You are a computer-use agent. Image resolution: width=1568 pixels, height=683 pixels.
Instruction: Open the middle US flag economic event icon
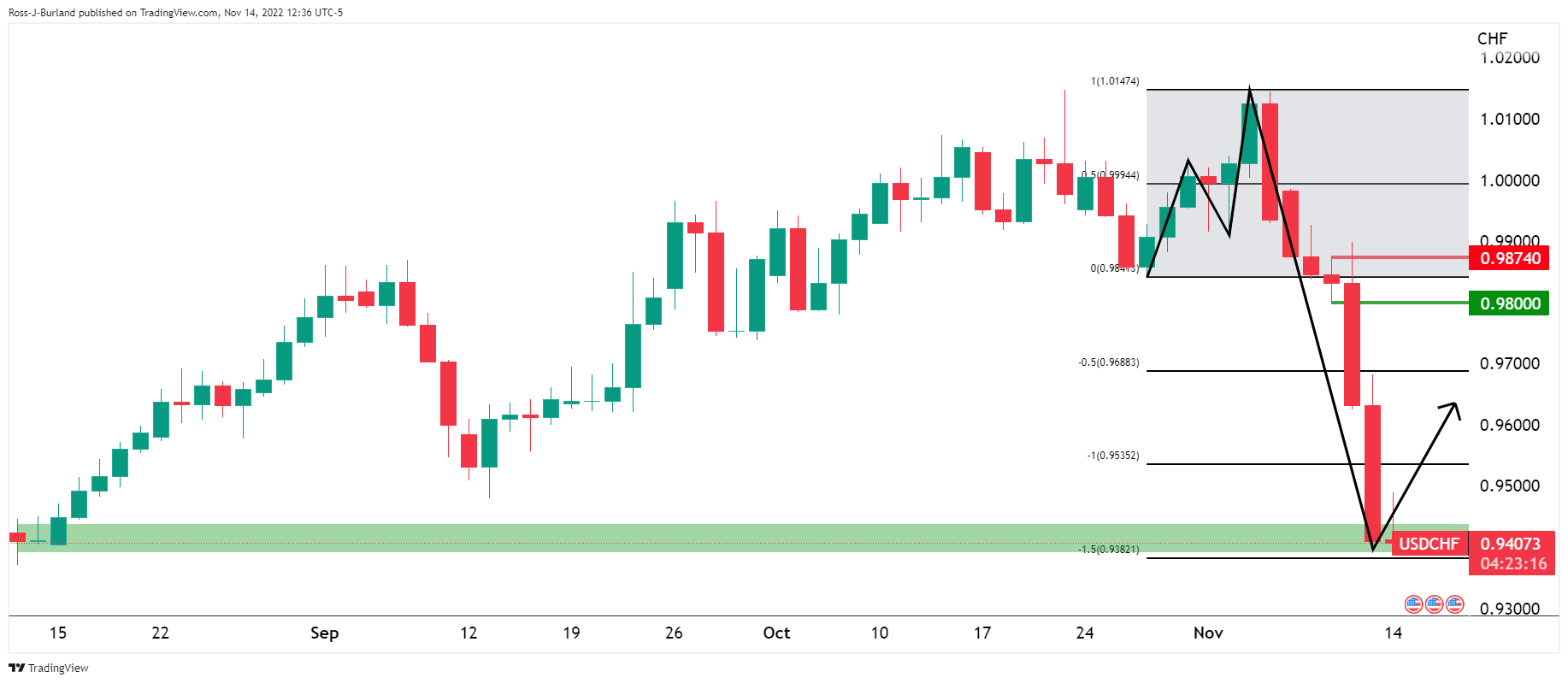(1434, 604)
